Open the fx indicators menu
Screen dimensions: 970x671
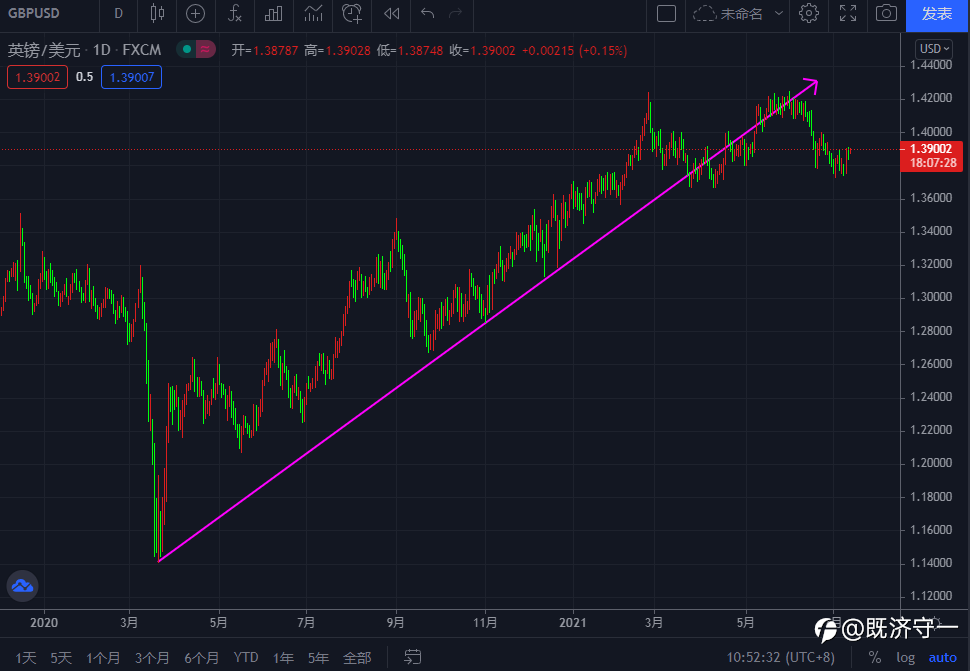click(234, 13)
